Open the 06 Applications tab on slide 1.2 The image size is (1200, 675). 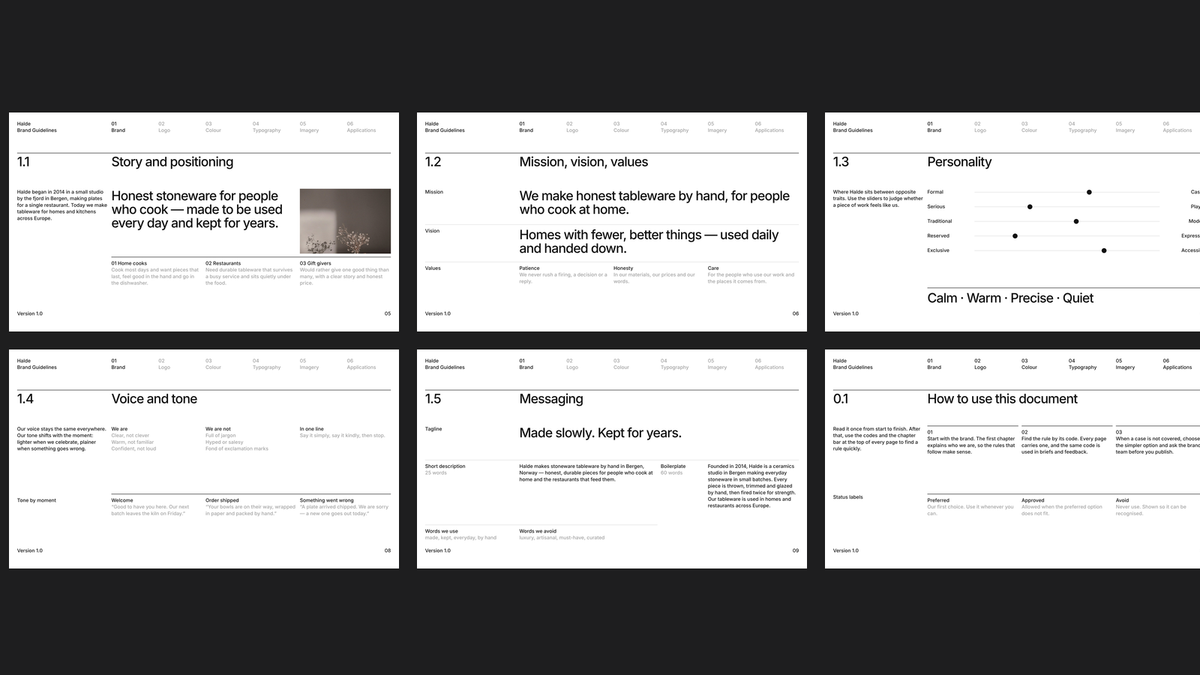pyautogui.click(x=769, y=127)
